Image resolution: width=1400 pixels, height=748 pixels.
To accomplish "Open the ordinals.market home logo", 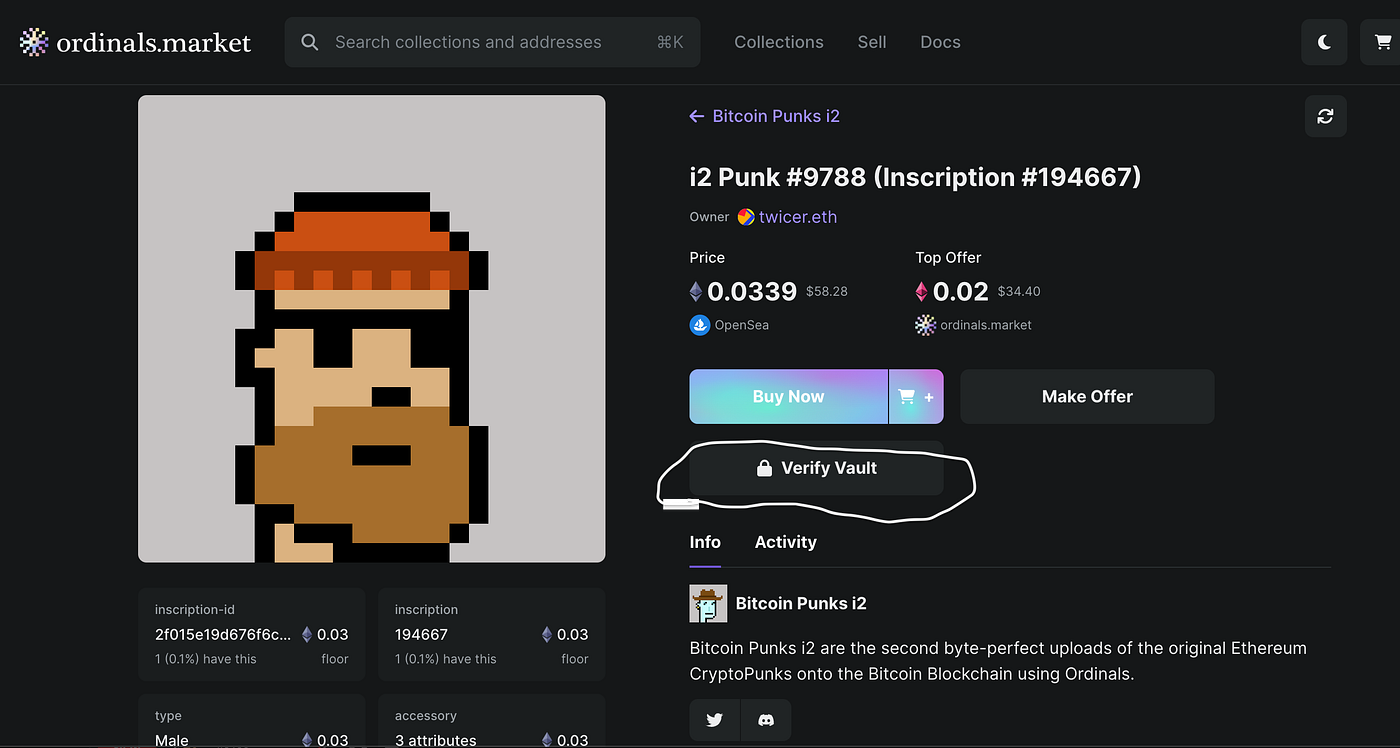I will point(135,42).
